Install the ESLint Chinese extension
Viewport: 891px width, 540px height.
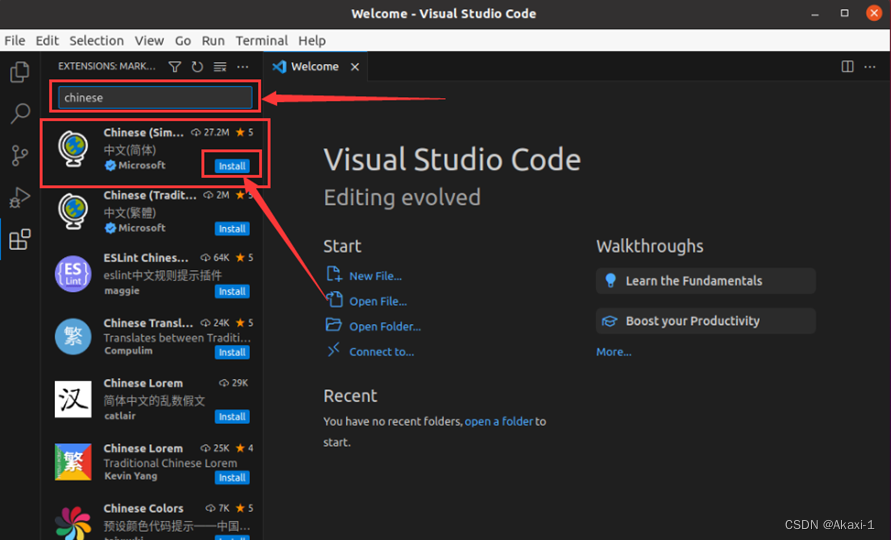(232, 291)
